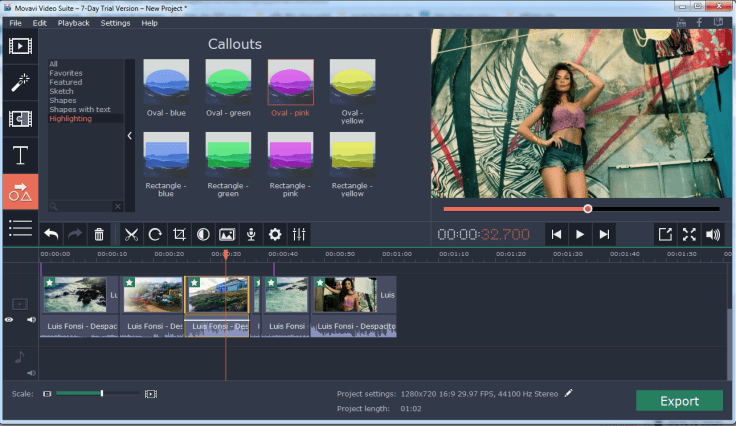
Task: Click the timeline Scale slider handle
Action: click(102, 393)
